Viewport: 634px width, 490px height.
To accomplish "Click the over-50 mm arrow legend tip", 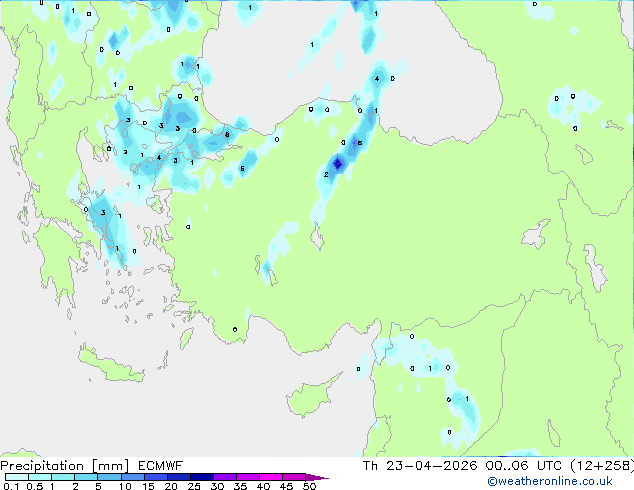I will (317, 477).
